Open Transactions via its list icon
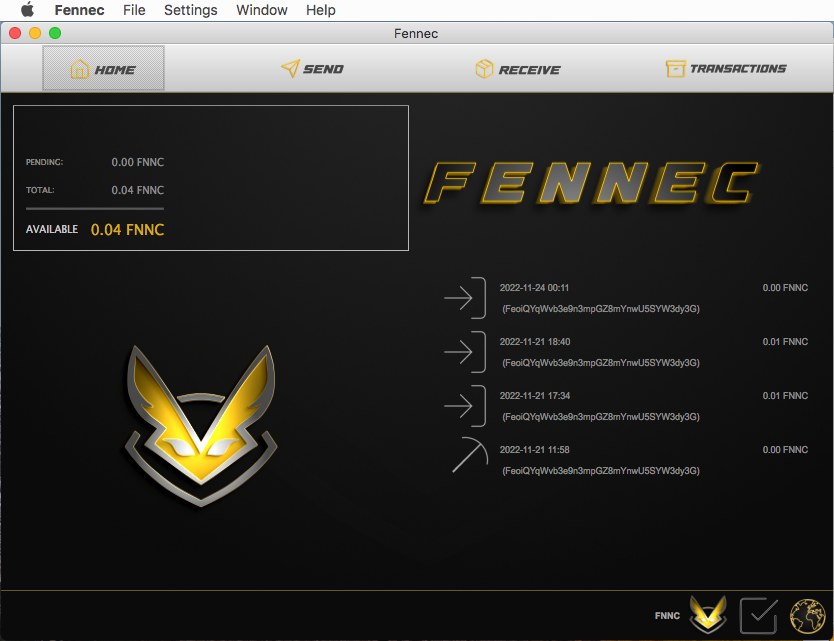834x641 pixels. click(x=674, y=69)
